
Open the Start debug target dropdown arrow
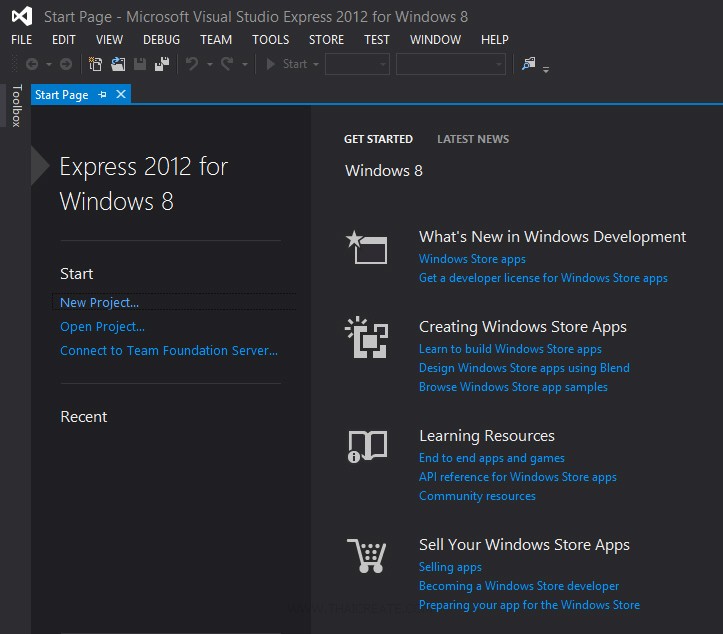[316, 65]
